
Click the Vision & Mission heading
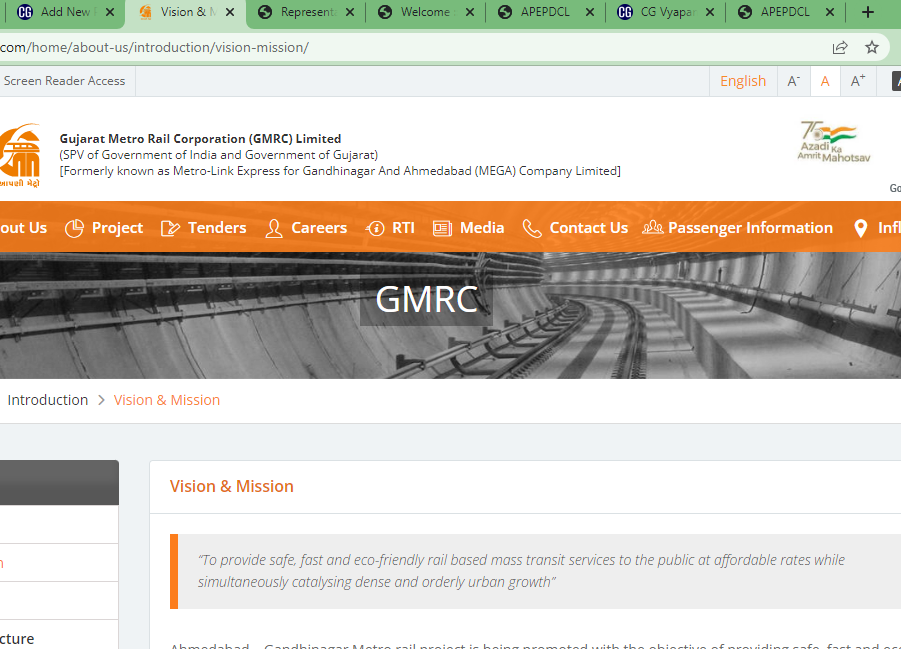pos(232,487)
